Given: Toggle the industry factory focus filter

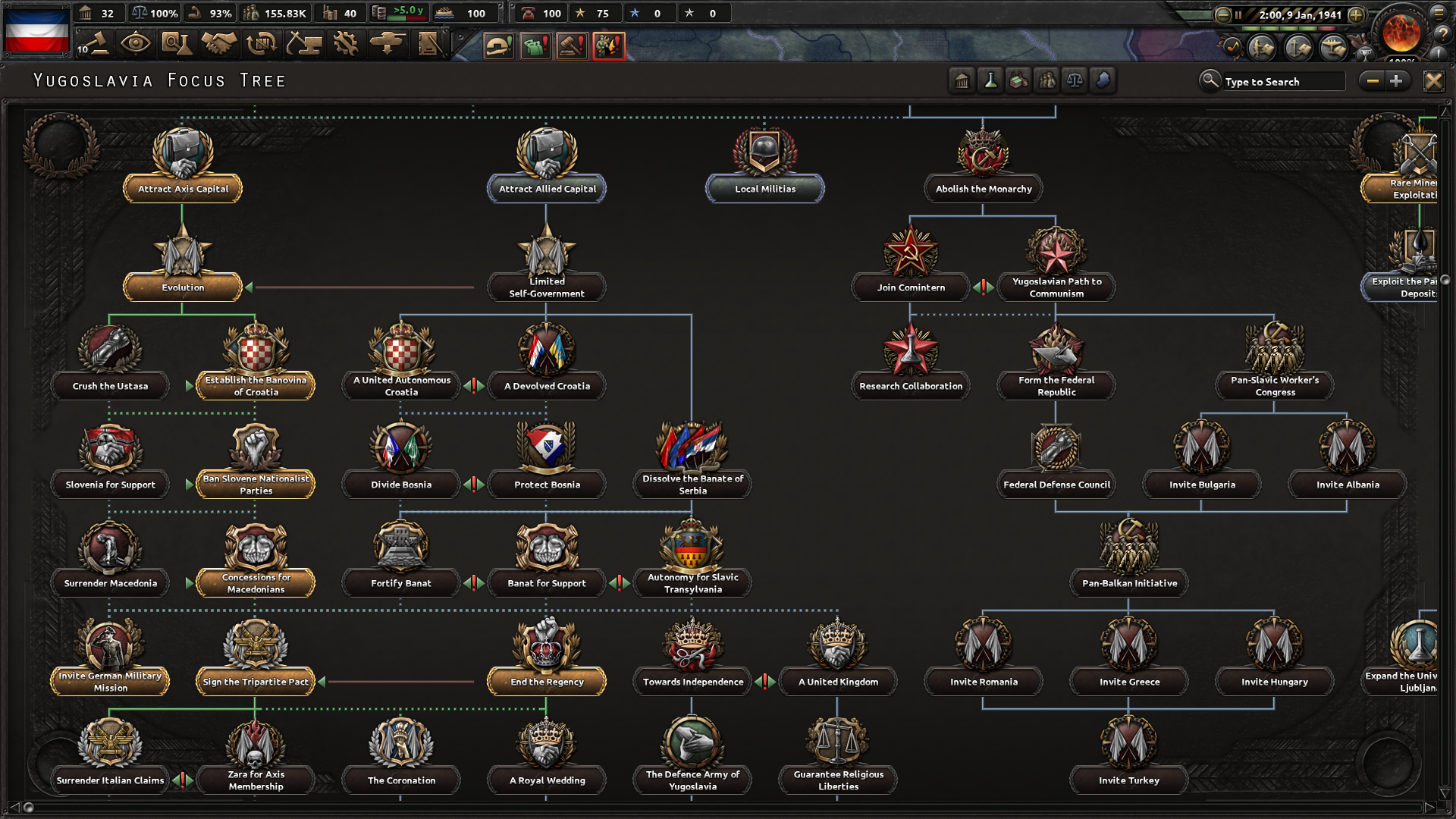Looking at the screenshot, I should coord(1018,80).
